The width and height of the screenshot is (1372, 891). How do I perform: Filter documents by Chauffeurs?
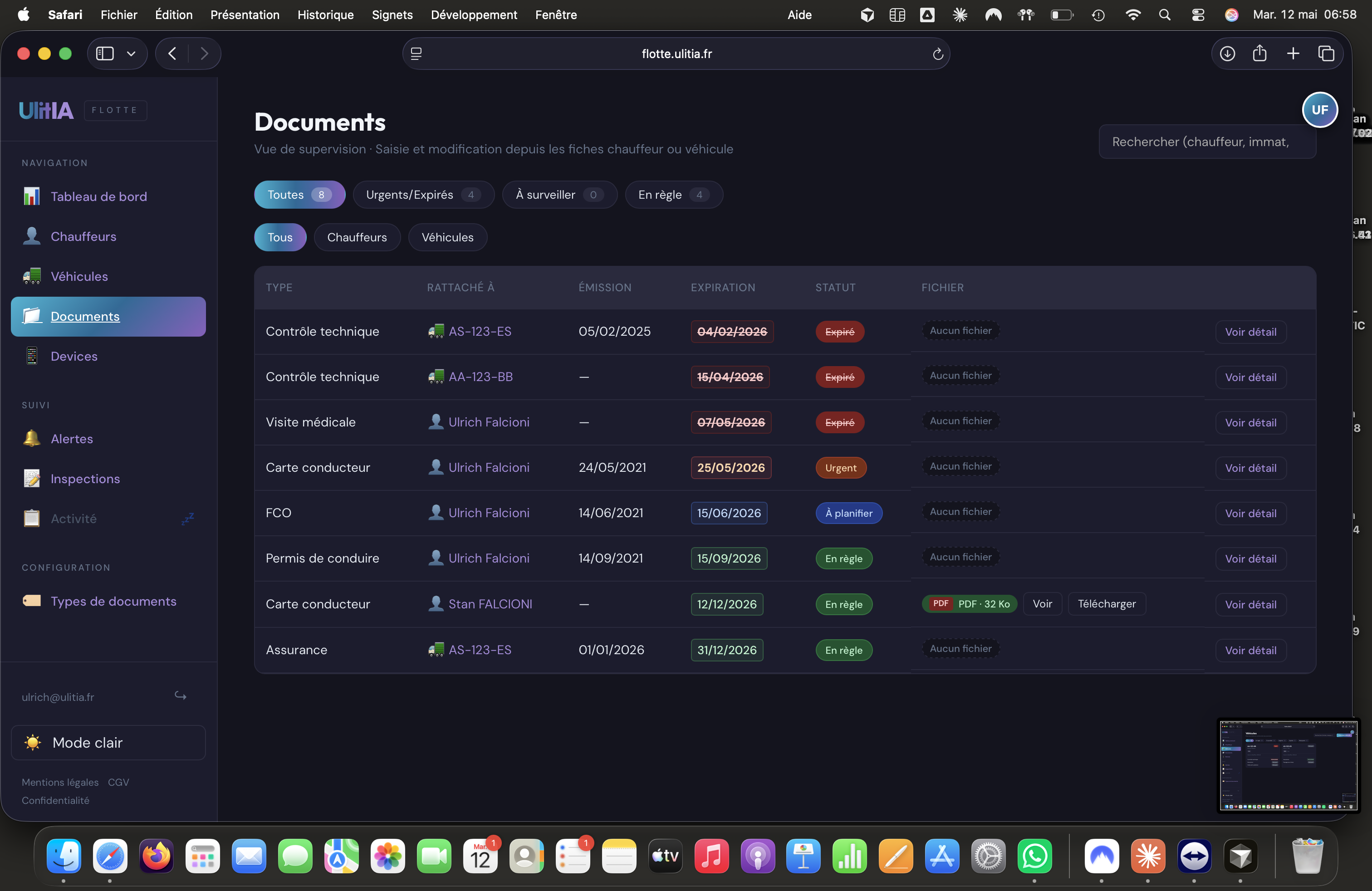coord(357,237)
